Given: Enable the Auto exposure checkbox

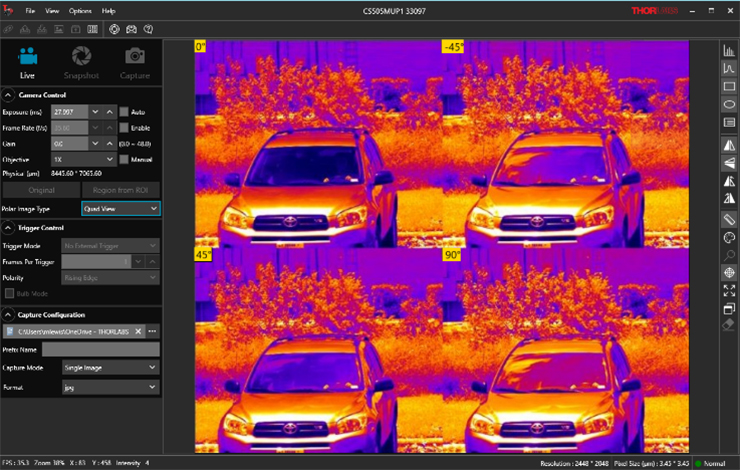Looking at the screenshot, I should (124, 112).
